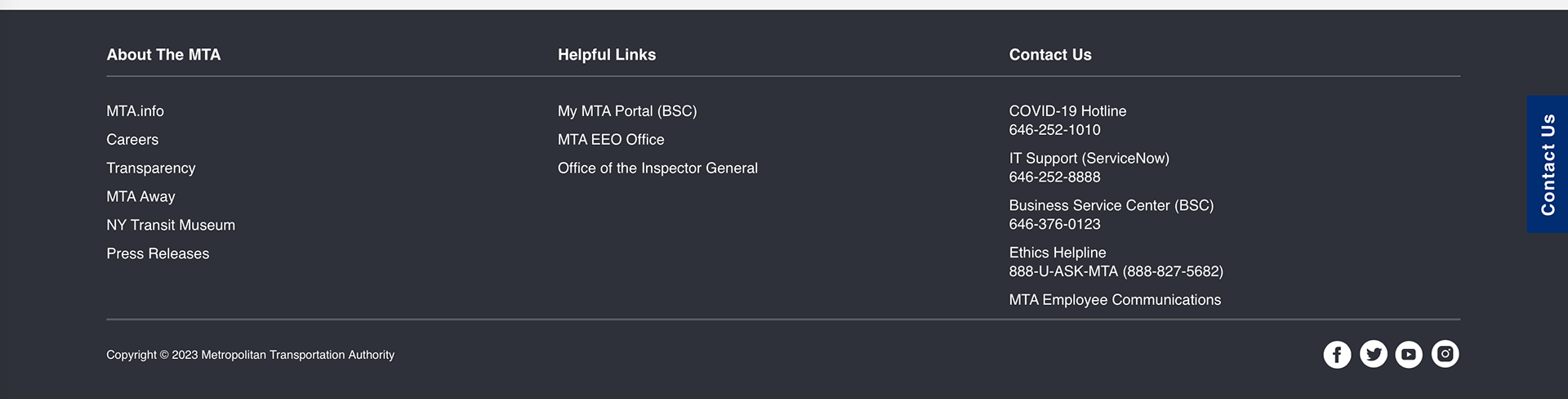Open the vertical Contact Us side tab

click(x=1548, y=164)
